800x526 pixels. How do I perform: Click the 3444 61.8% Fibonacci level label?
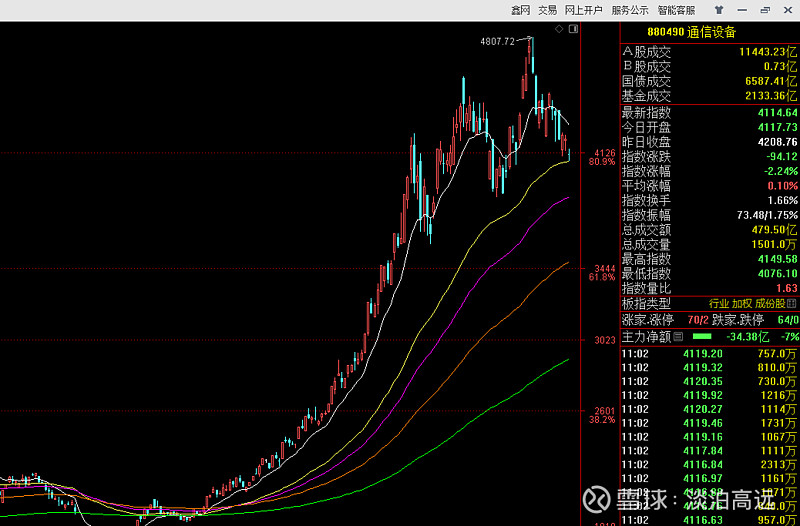(602, 272)
